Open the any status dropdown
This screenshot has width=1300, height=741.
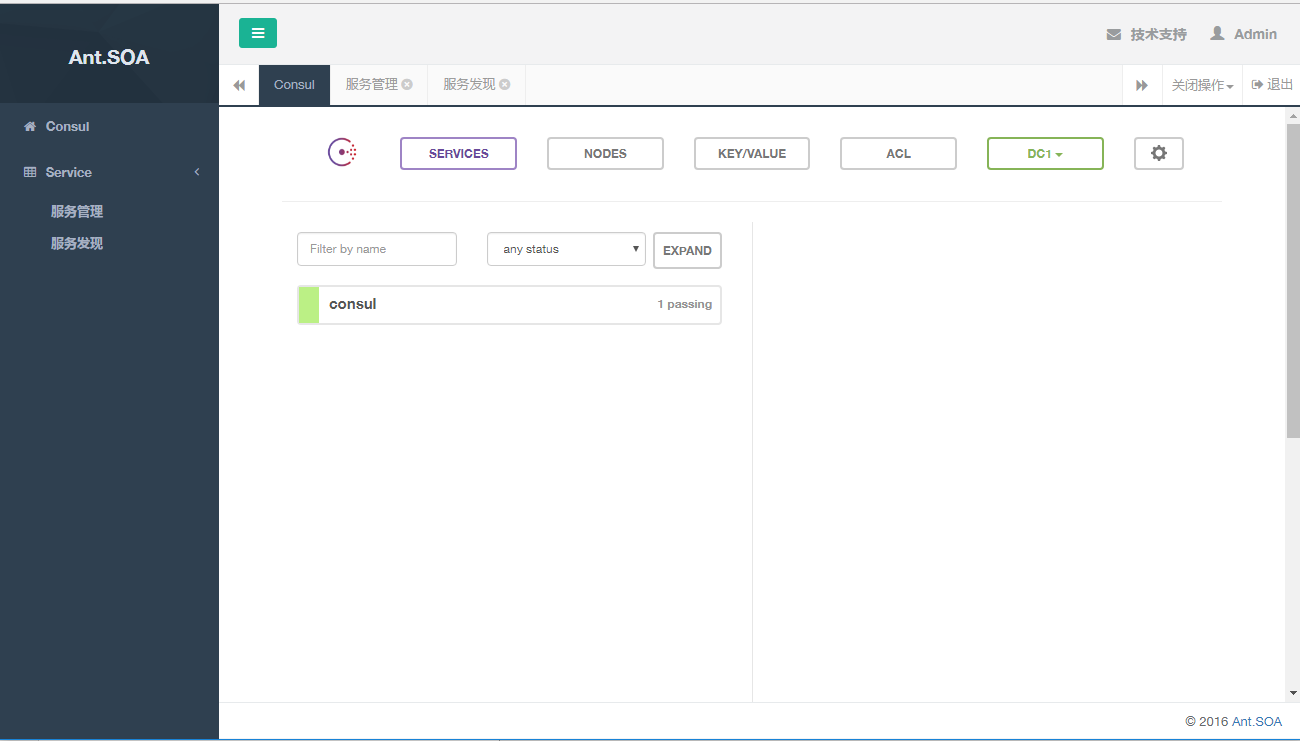coord(566,249)
